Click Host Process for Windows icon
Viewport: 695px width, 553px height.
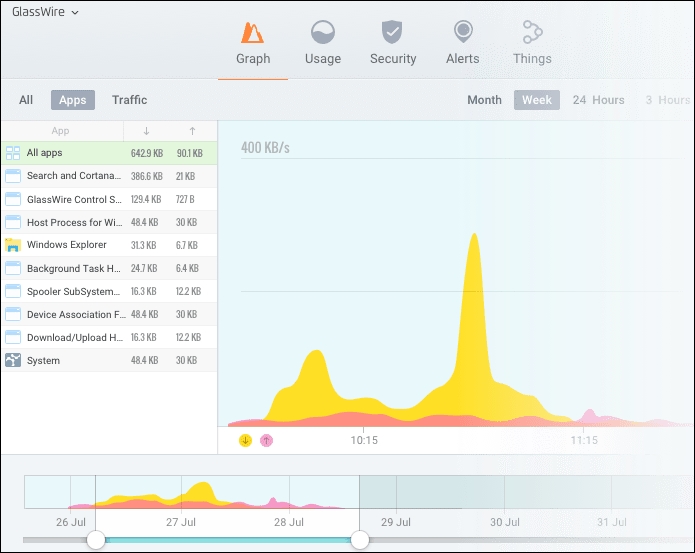[x=13, y=222]
